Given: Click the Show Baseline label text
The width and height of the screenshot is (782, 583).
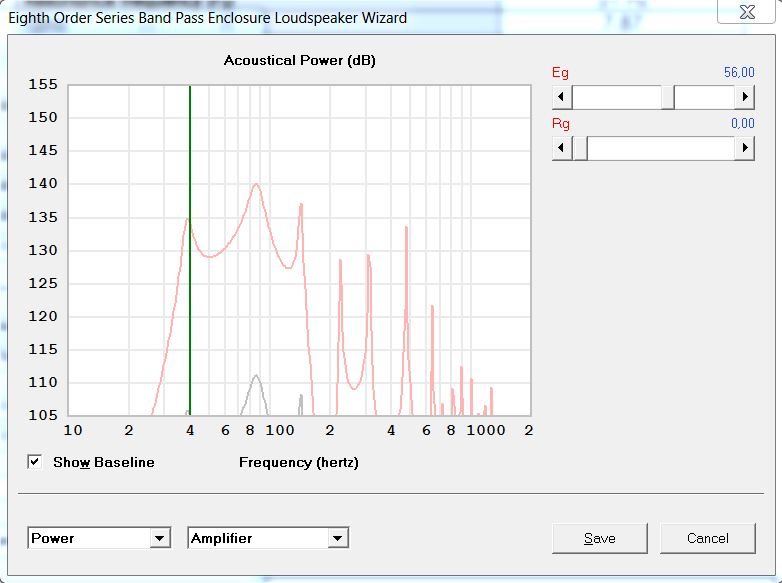Looking at the screenshot, I should click(104, 462).
